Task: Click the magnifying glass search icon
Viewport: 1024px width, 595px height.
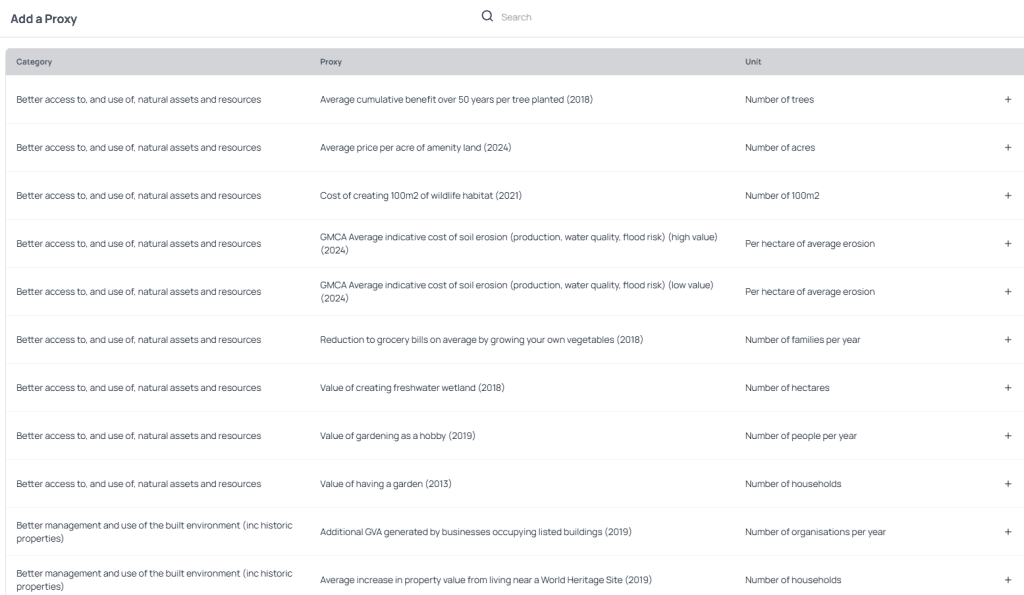Action: 487,17
